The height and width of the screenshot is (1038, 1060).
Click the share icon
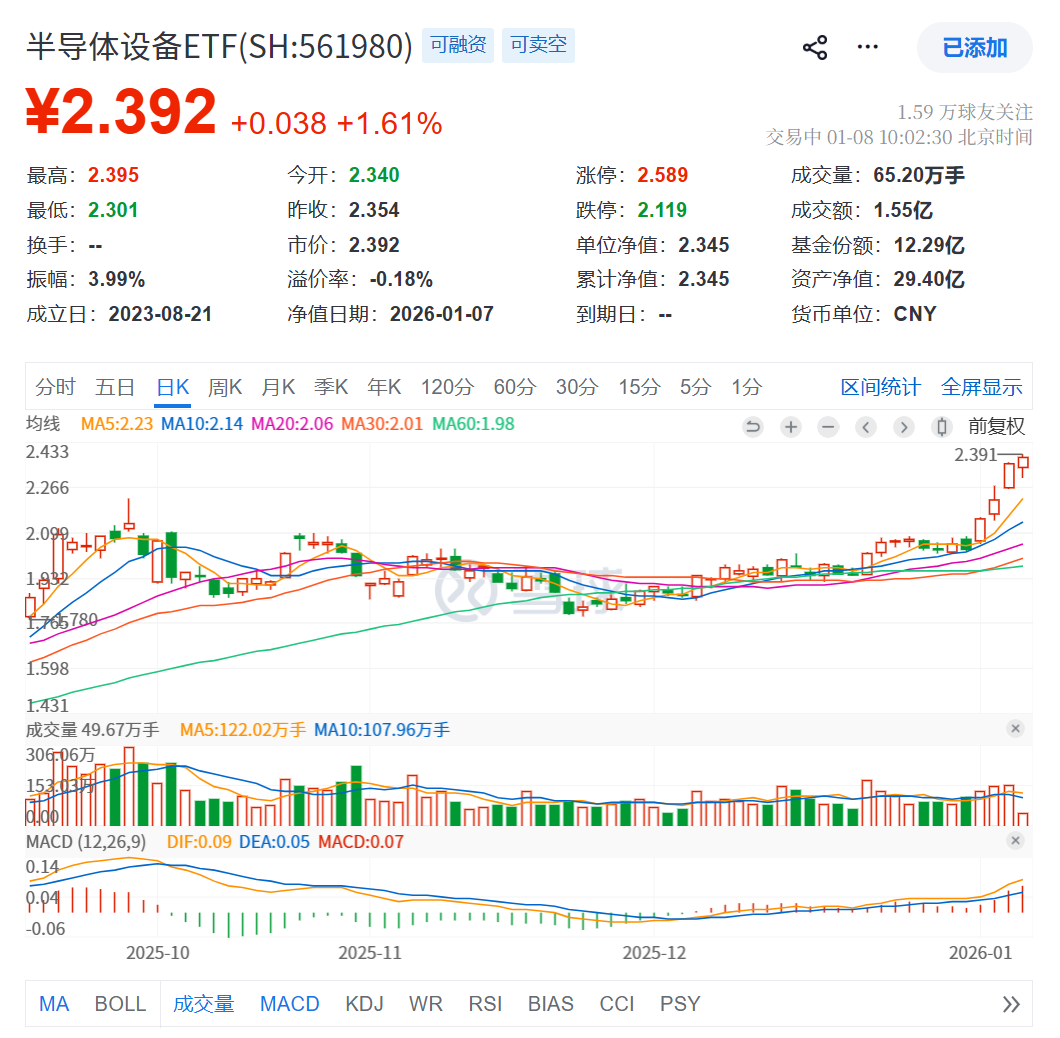point(815,47)
